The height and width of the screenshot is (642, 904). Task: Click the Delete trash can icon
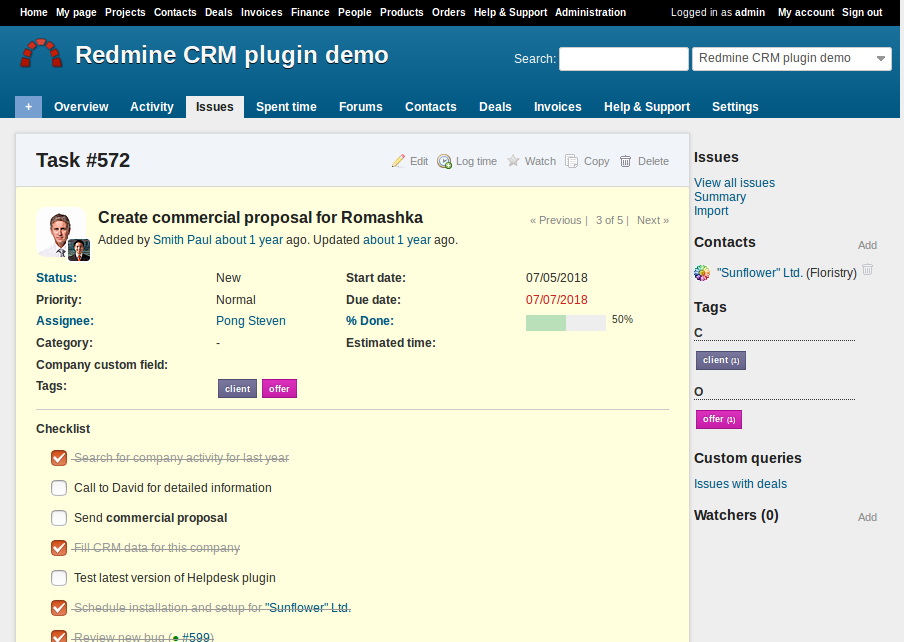626,161
